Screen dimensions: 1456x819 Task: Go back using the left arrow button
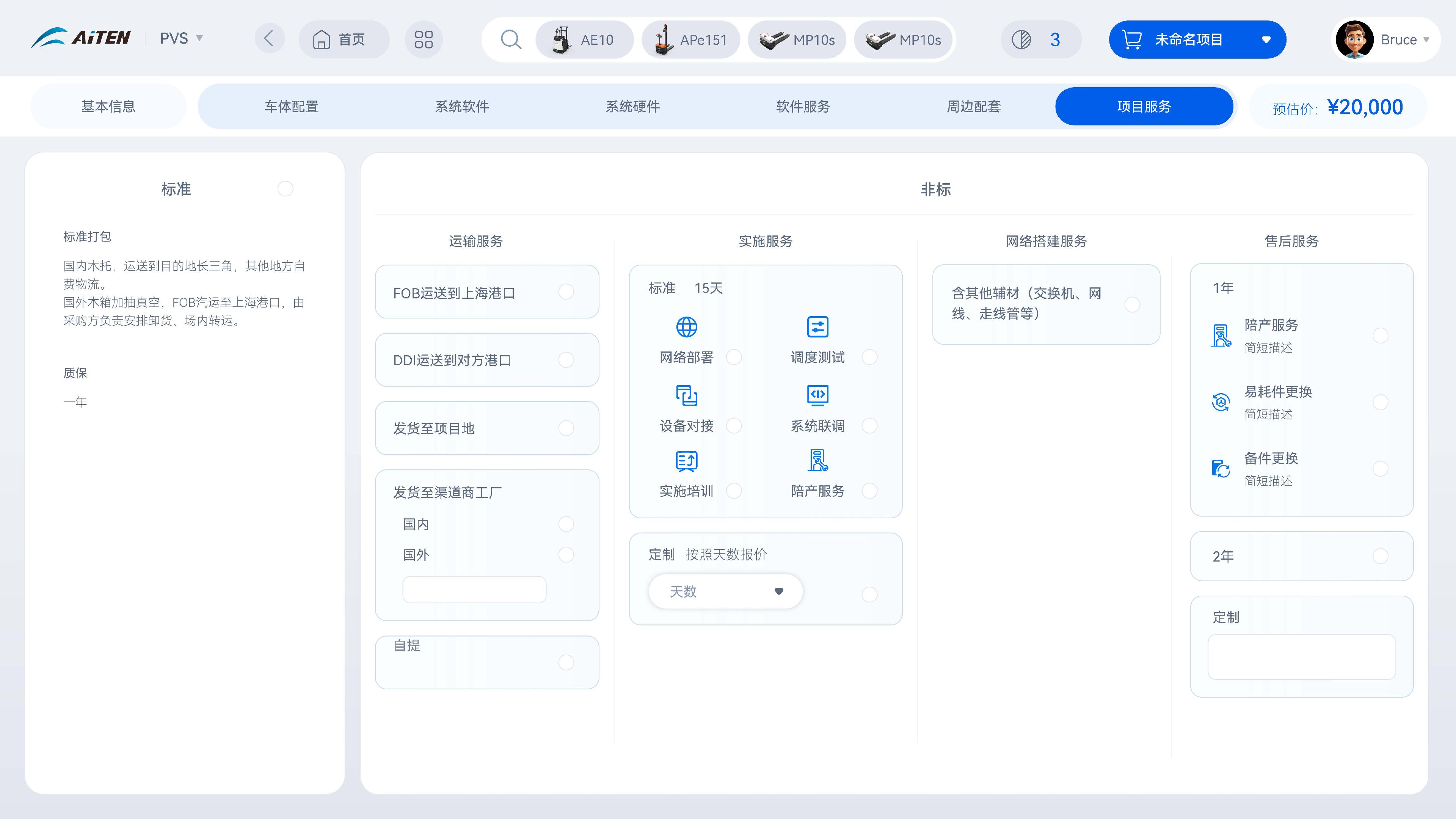[270, 38]
